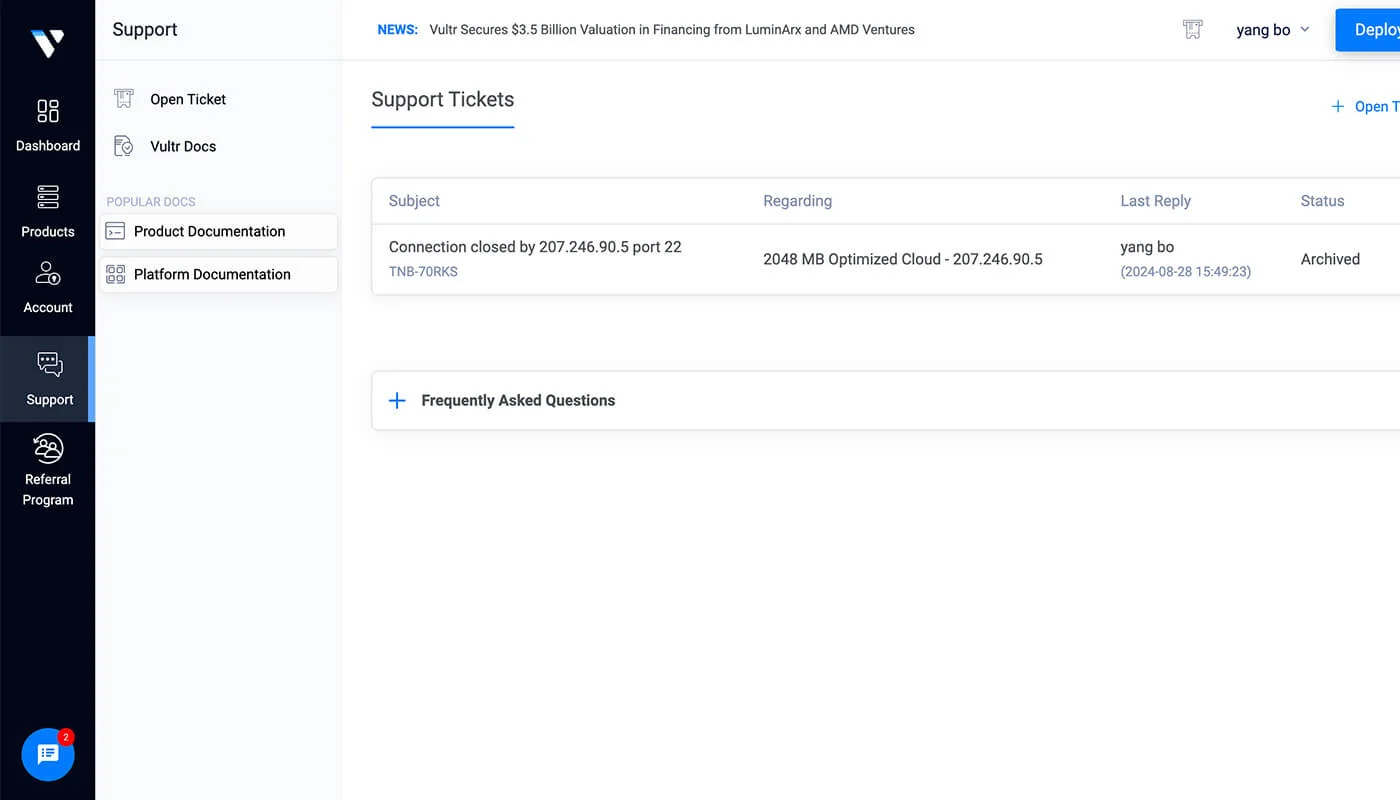
Task: Select the Support sidebar menu item
Action: click(x=48, y=379)
